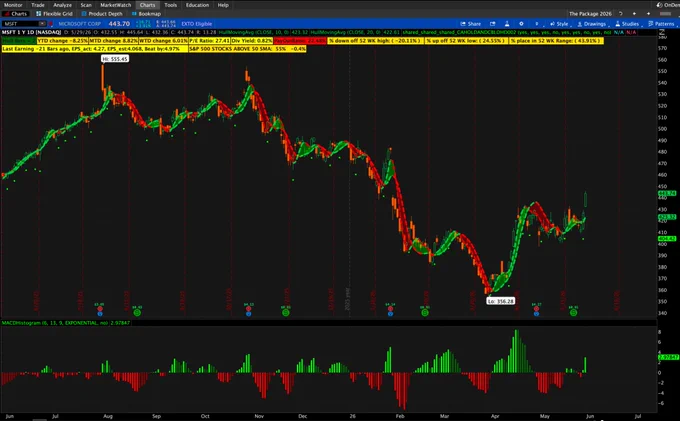
Task: Click the 404.42 price axis tag
Action: coord(667,239)
